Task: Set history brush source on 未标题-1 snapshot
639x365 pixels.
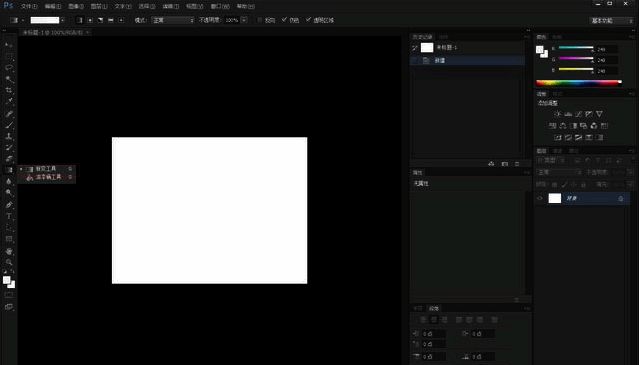Action: tap(414, 48)
